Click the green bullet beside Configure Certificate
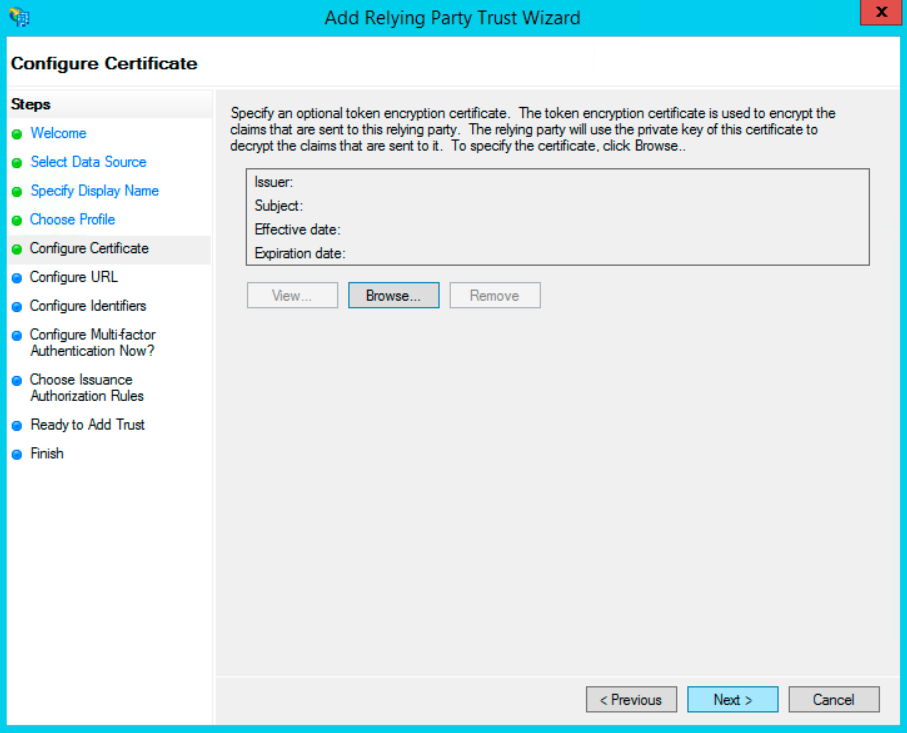The image size is (907, 733). [x=17, y=249]
